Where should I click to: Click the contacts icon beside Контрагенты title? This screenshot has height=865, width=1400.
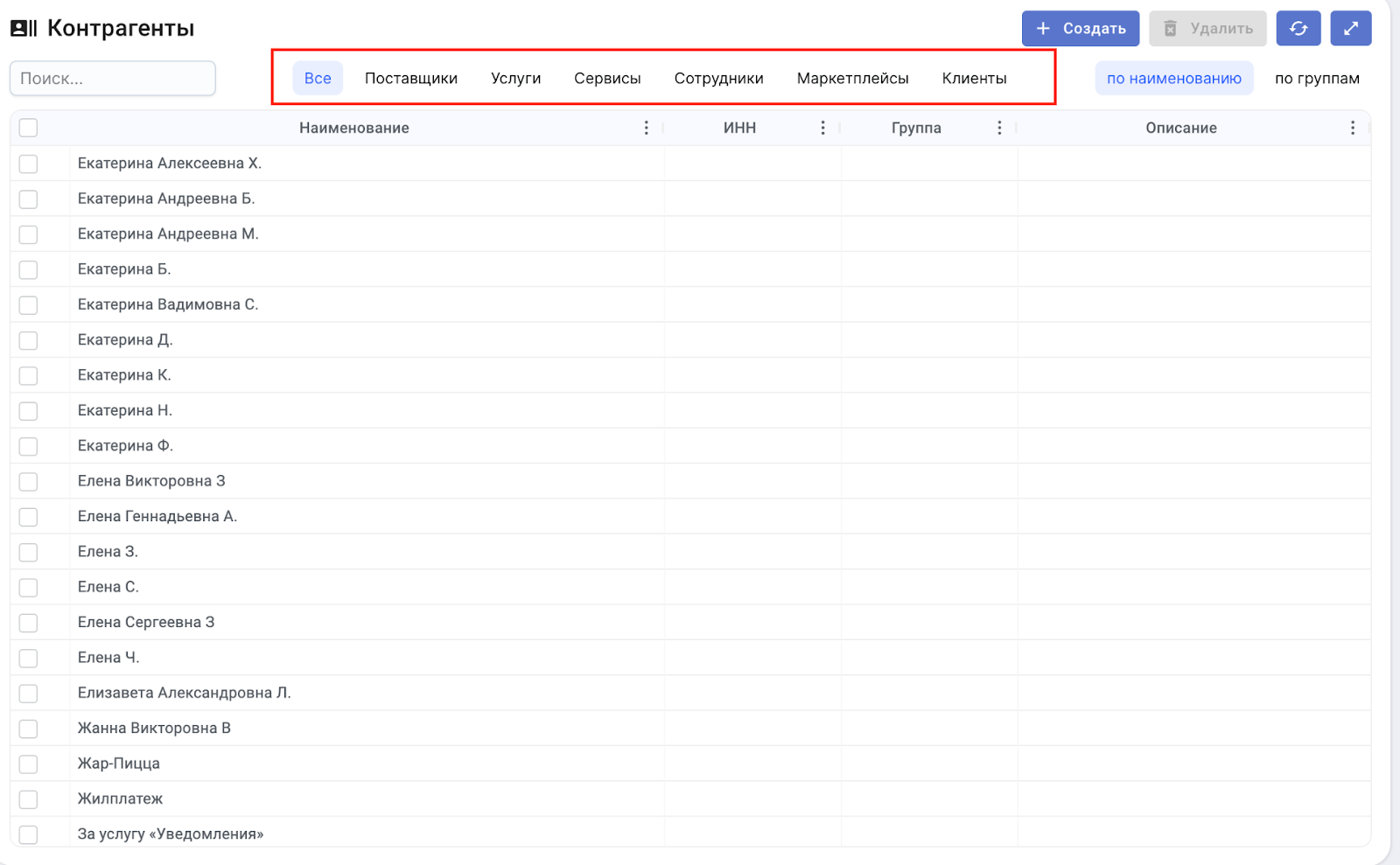(x=24, y=29)
